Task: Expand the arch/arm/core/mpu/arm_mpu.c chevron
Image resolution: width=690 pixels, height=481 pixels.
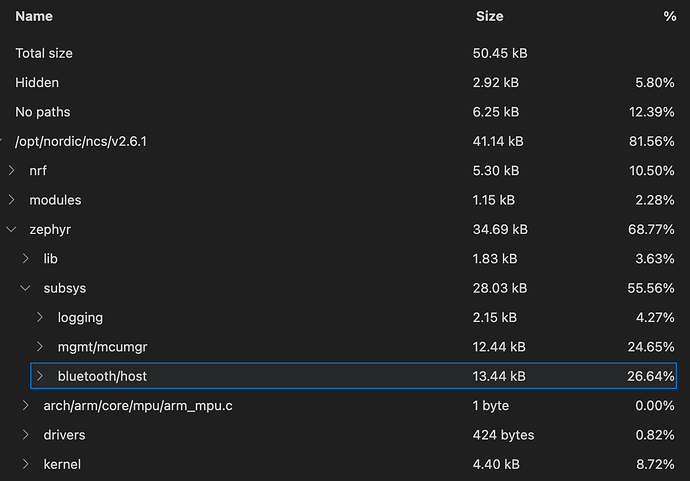Action: [26, 405]
